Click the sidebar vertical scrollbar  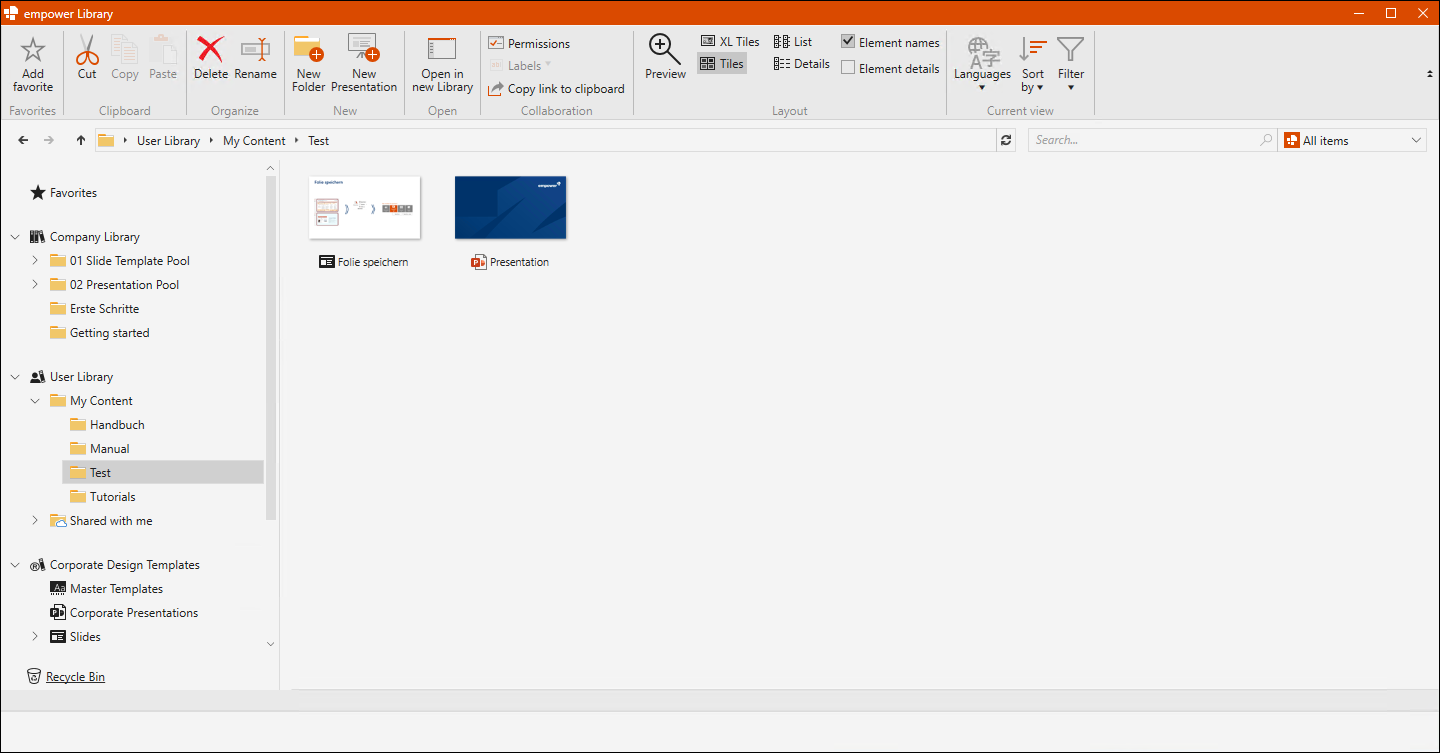coord(270,350)
